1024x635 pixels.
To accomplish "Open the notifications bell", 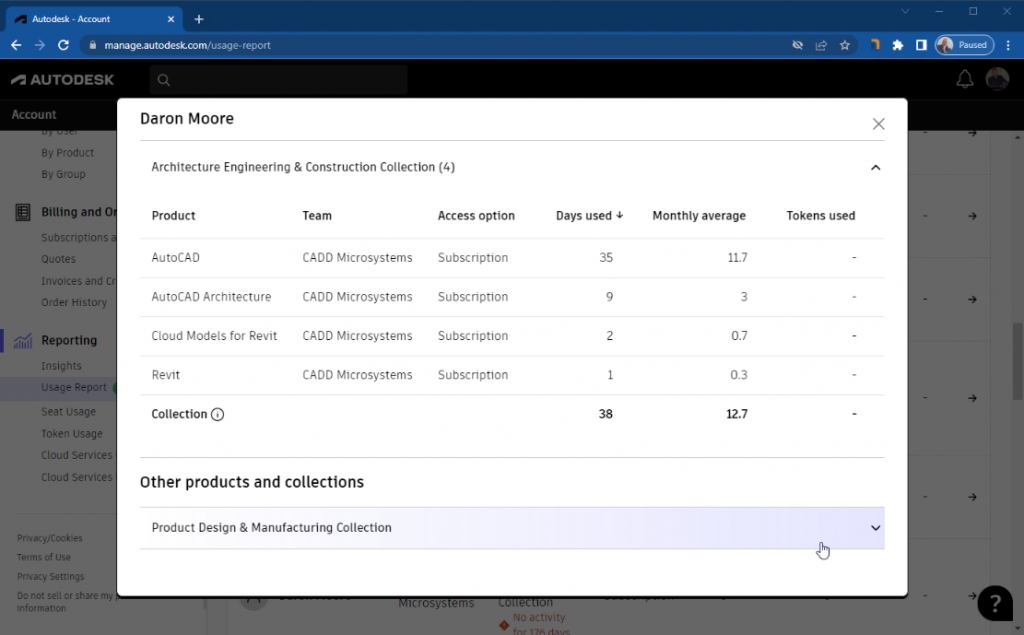I will point(965,79).
